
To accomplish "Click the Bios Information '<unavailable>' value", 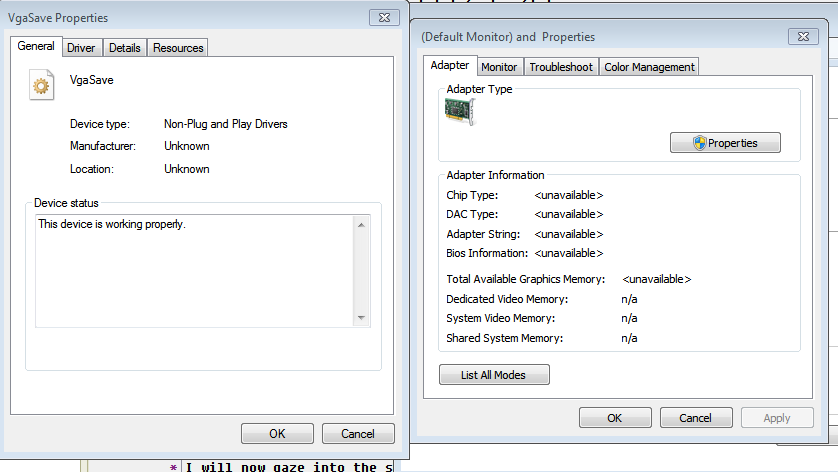I will [x=569, y=253].
